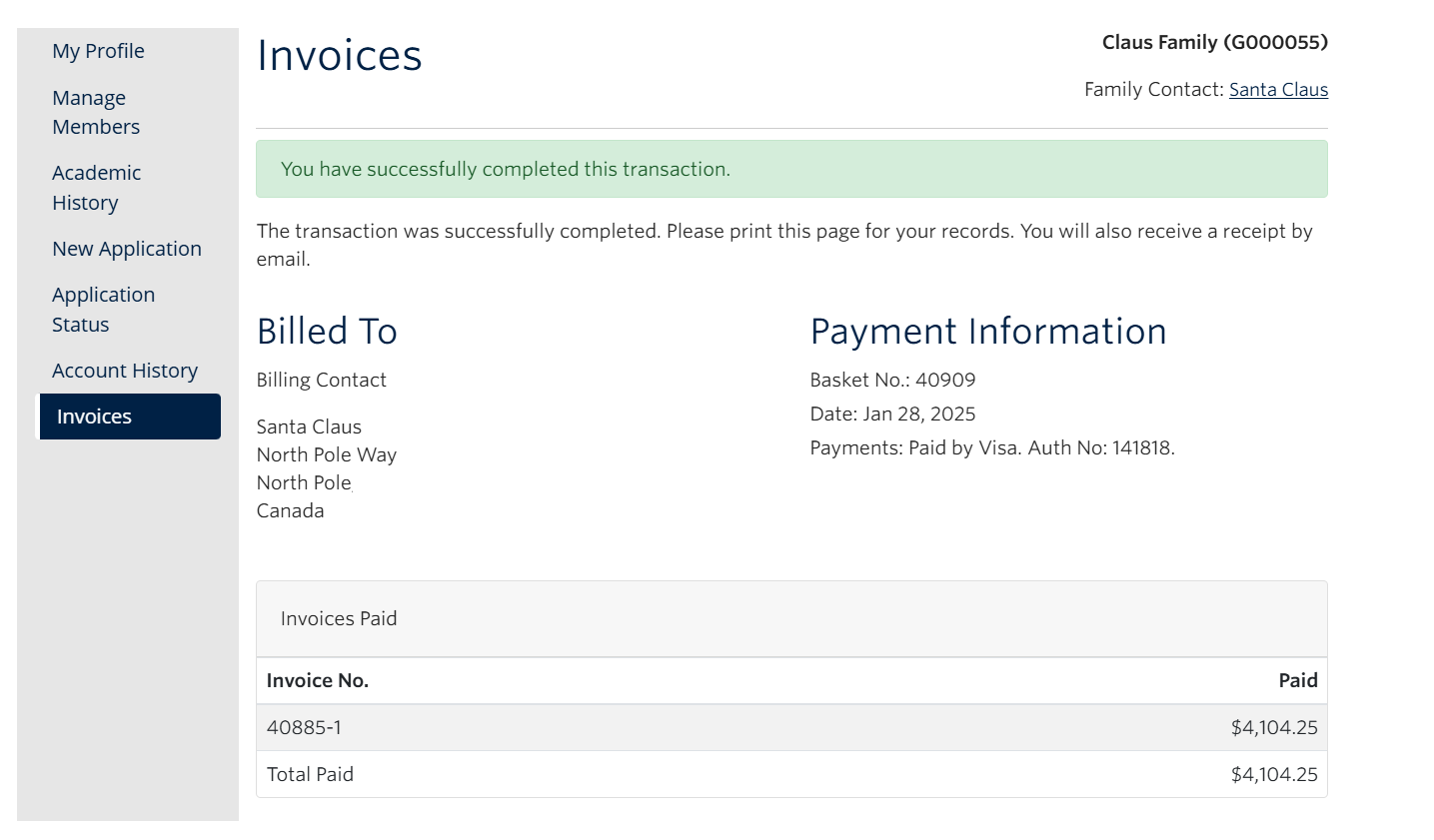Select the Basket No. 40909 text
This screenshot has height=840, width=1434.
tap(891, 380)
